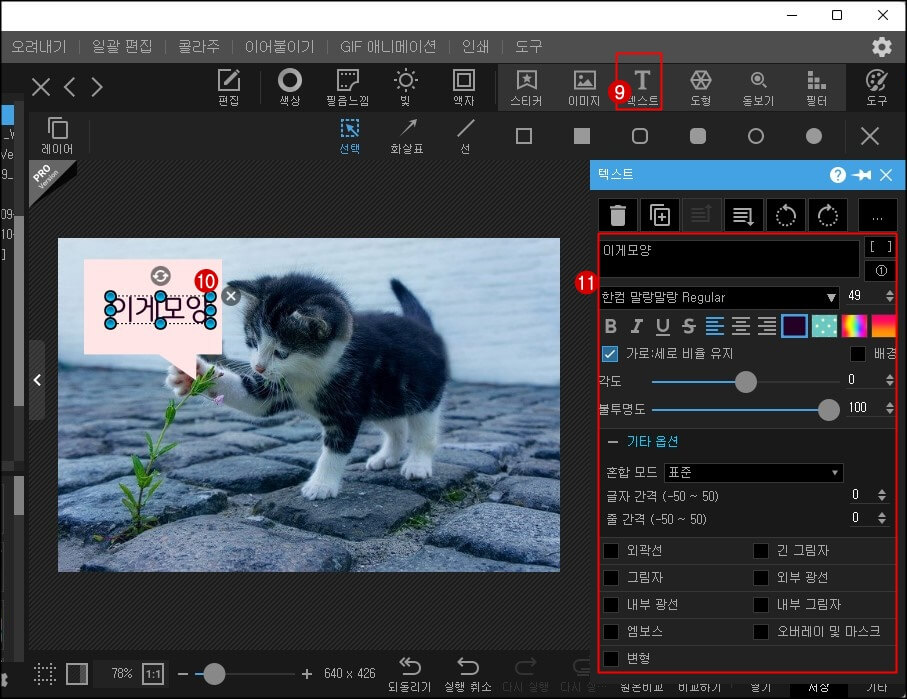Open the 필름느낌 film effect tool
This screenshot has height=699, width=907.
[x=348, y=87]
